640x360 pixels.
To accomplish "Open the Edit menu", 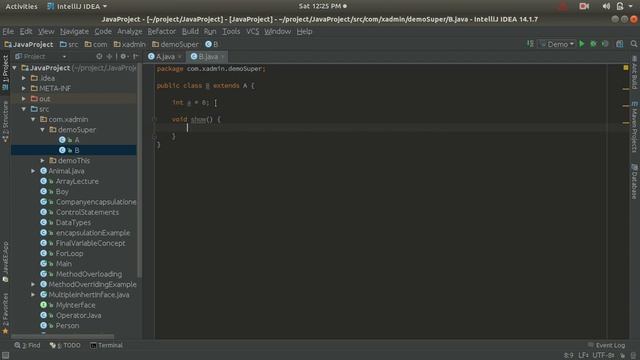I will 26,31.
